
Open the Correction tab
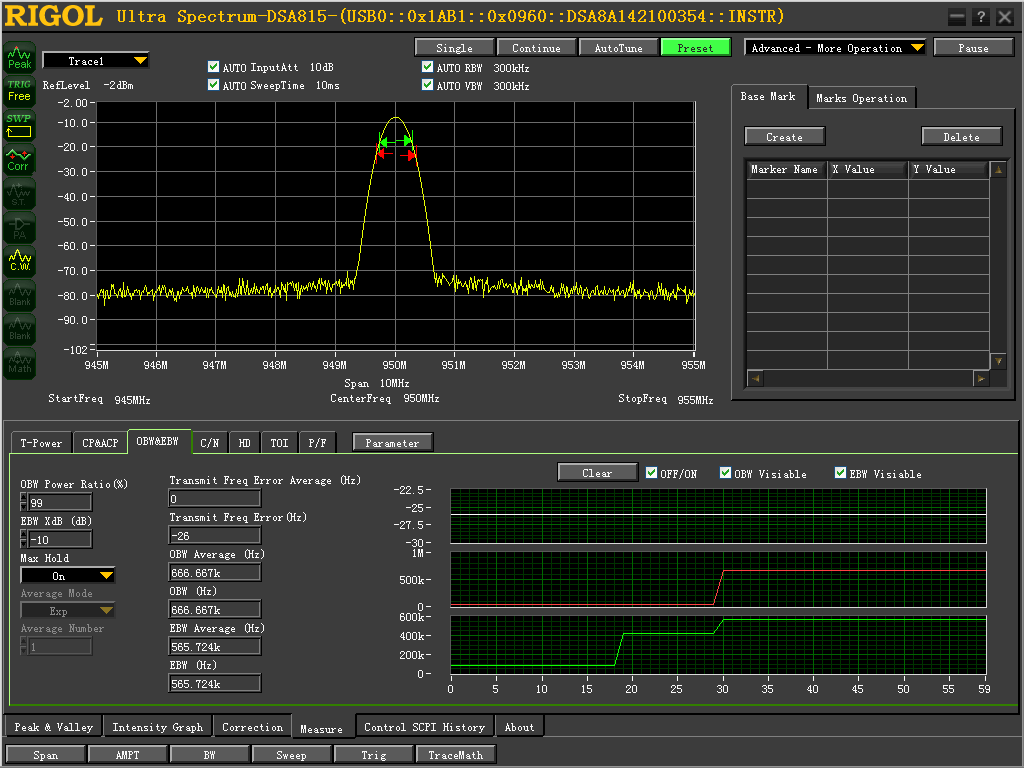[252, 727]
